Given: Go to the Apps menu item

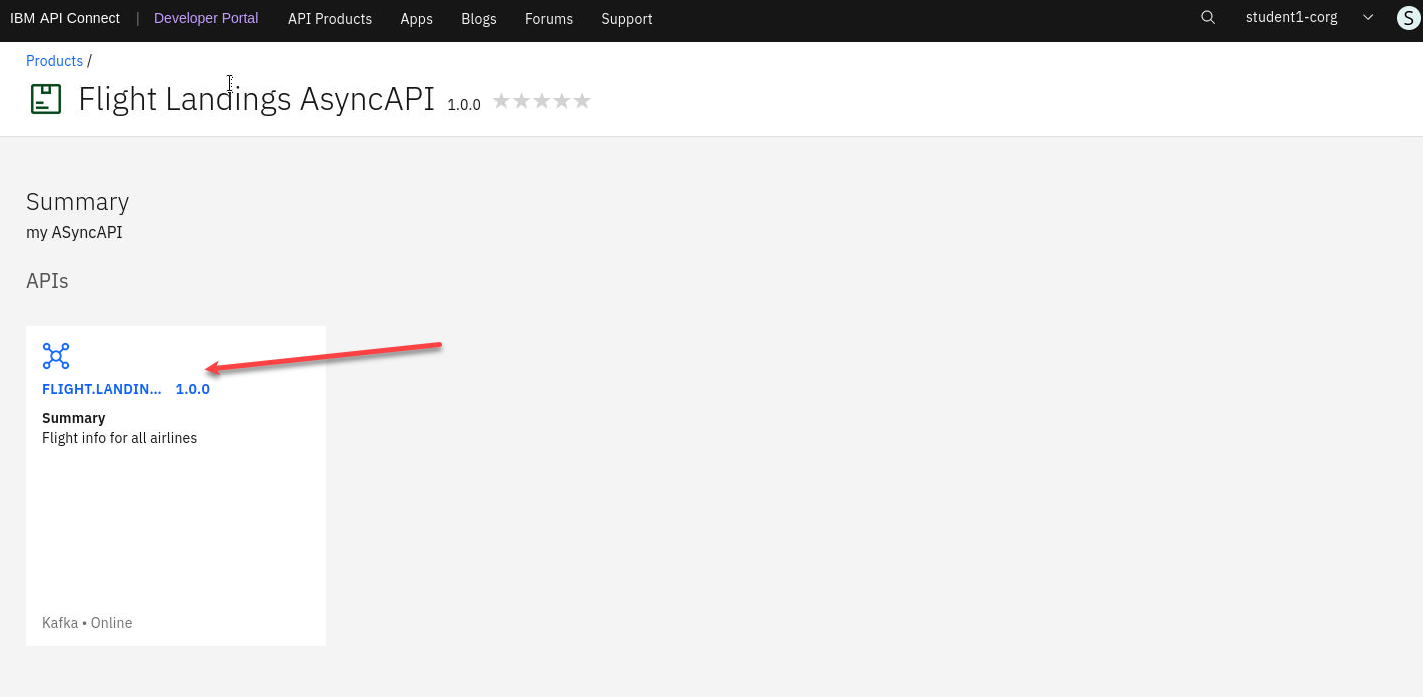Looking at the screenshot, I should tap(417, 19).
